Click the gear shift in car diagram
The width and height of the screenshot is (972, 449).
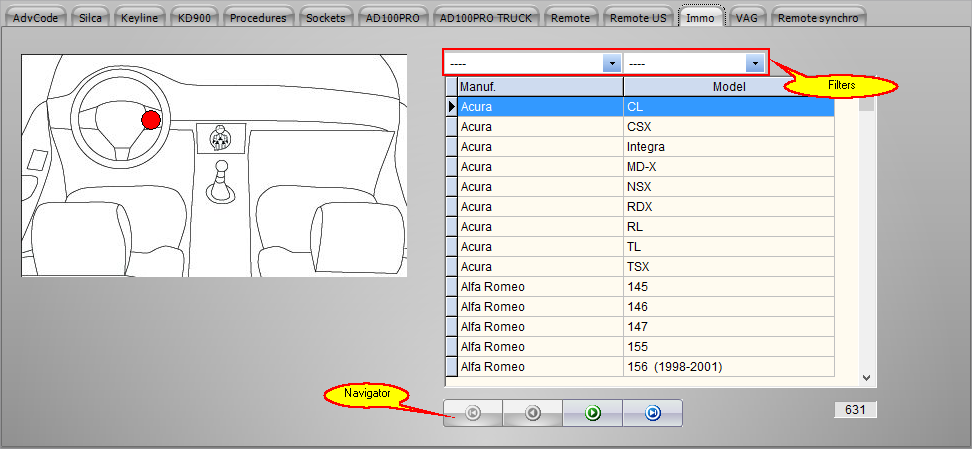(220, 181)
